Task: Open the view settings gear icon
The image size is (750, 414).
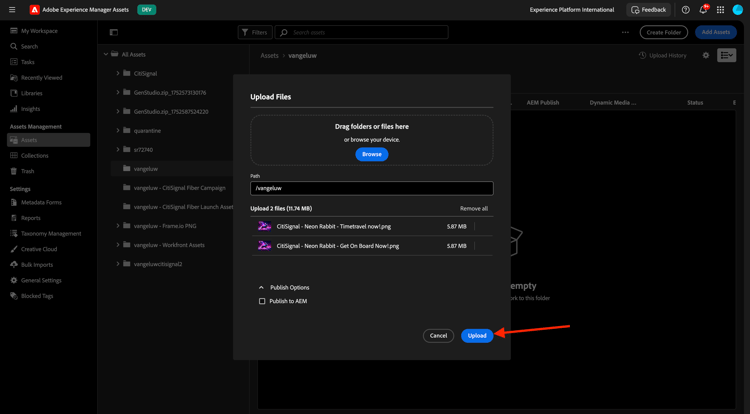Action: 706,55
